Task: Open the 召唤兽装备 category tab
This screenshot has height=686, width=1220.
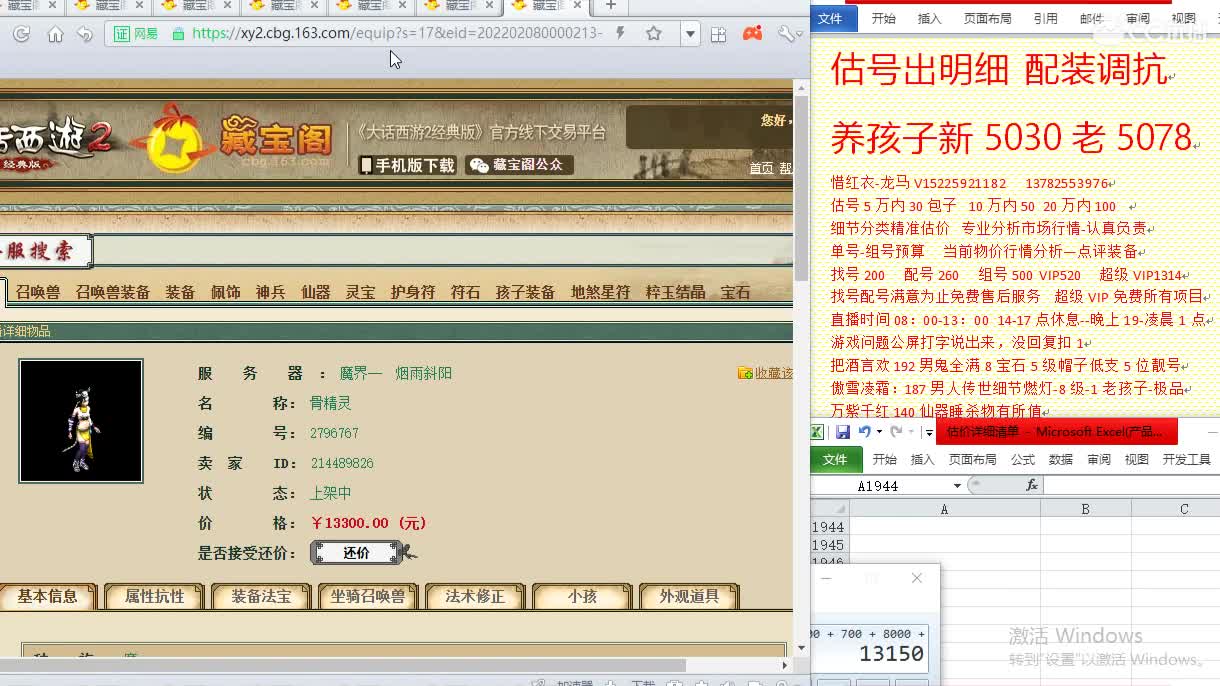Action: [x=113, y=292]
